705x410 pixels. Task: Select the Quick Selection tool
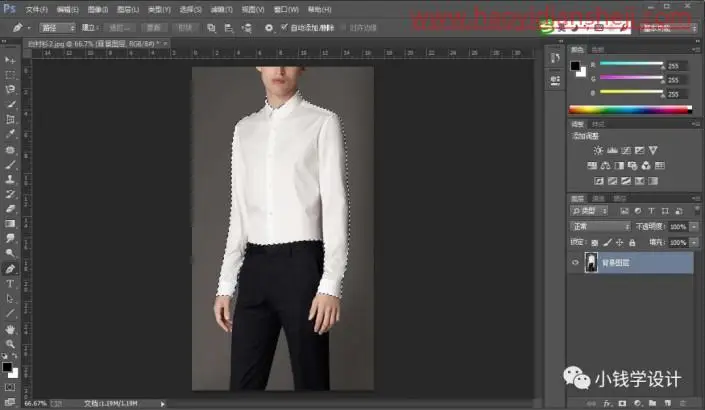click(10, 104)
